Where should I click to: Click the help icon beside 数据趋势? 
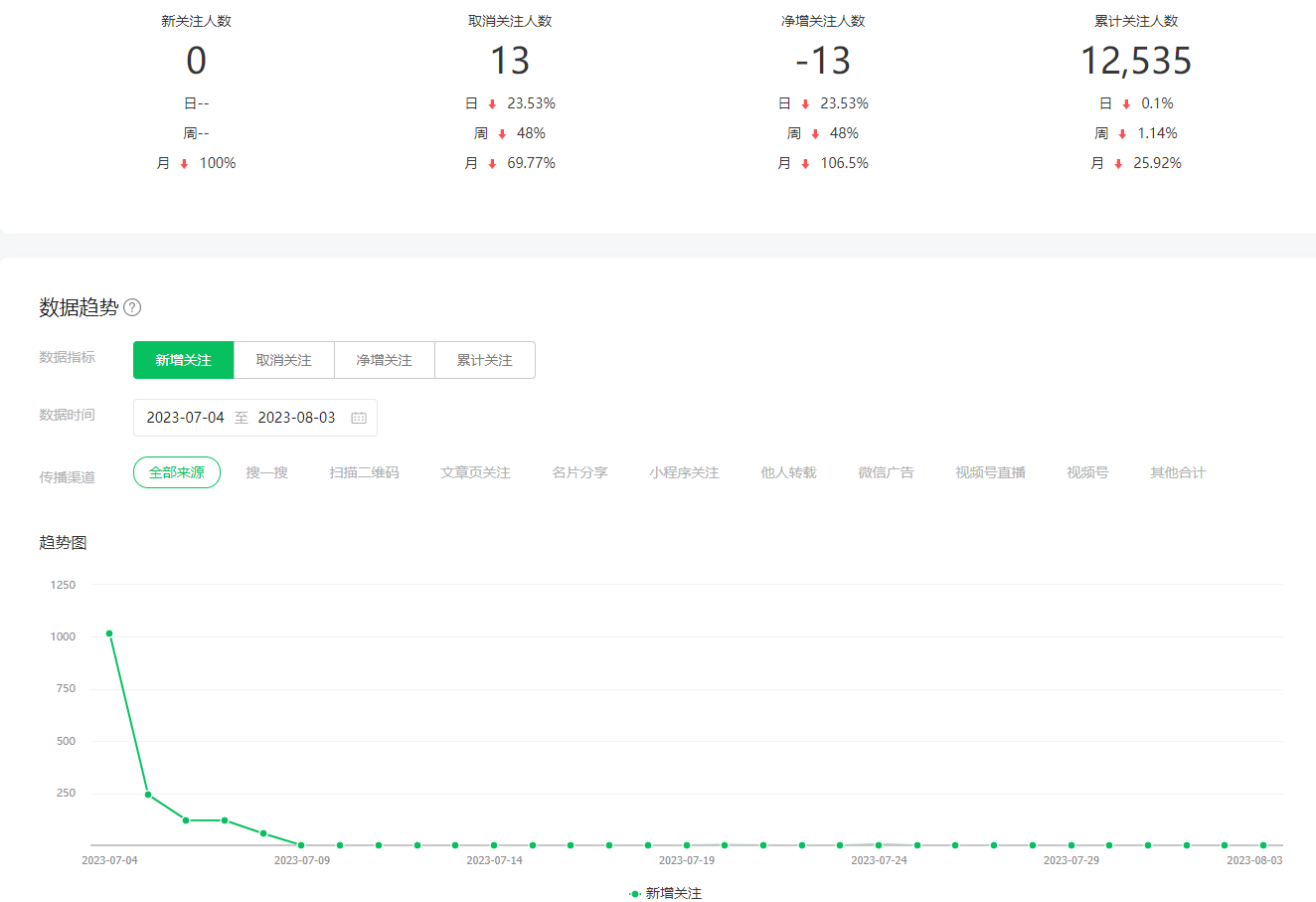[132, 307]
